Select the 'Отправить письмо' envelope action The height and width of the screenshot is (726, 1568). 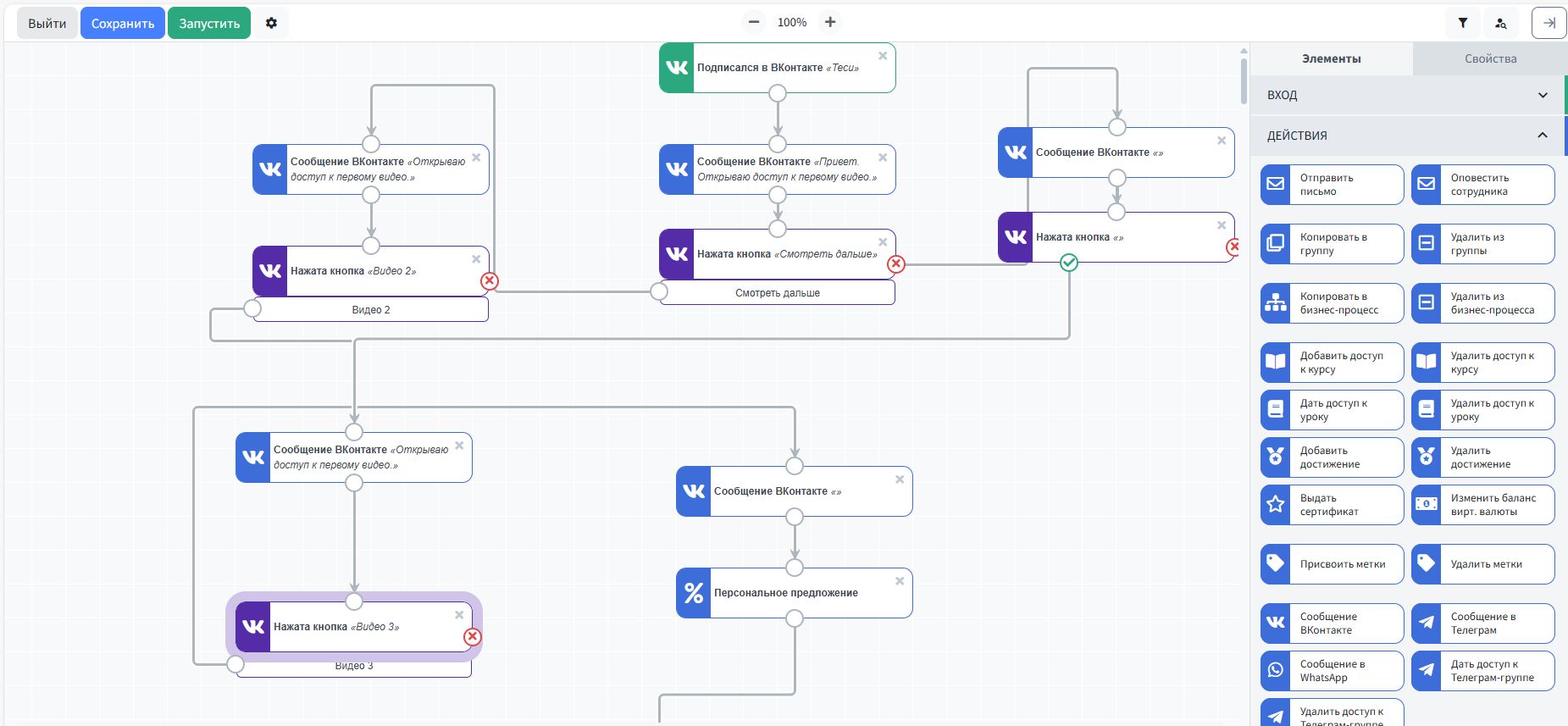coord(1332,185)
